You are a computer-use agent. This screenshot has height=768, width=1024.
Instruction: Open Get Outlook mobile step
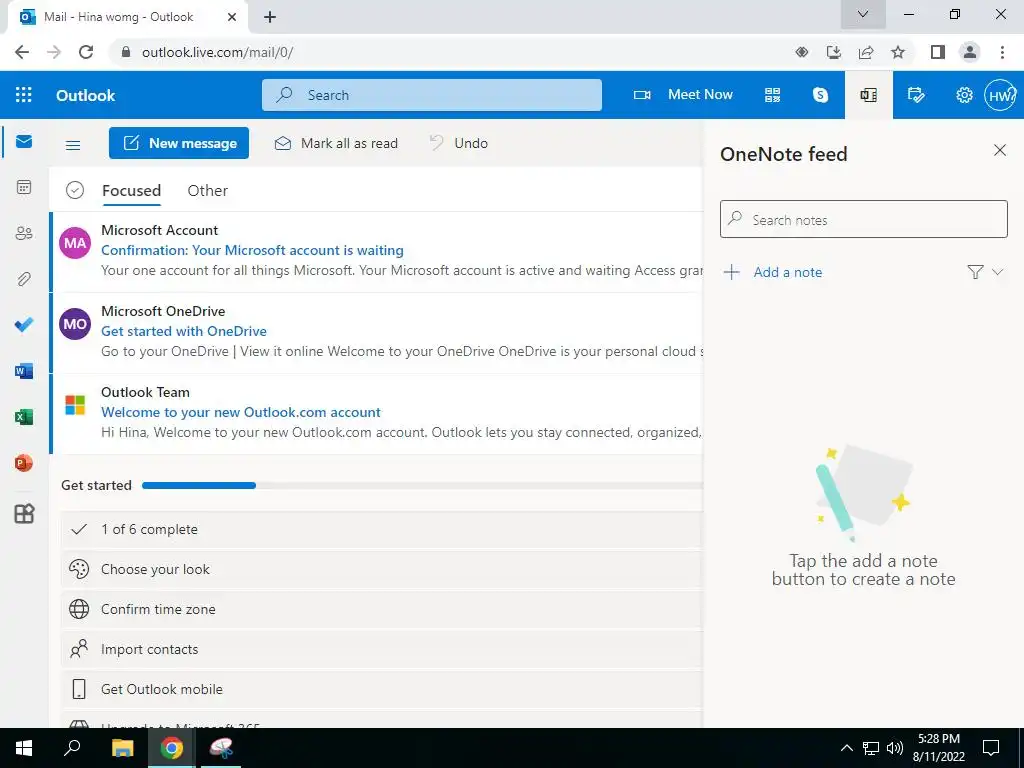pos(382,689)
